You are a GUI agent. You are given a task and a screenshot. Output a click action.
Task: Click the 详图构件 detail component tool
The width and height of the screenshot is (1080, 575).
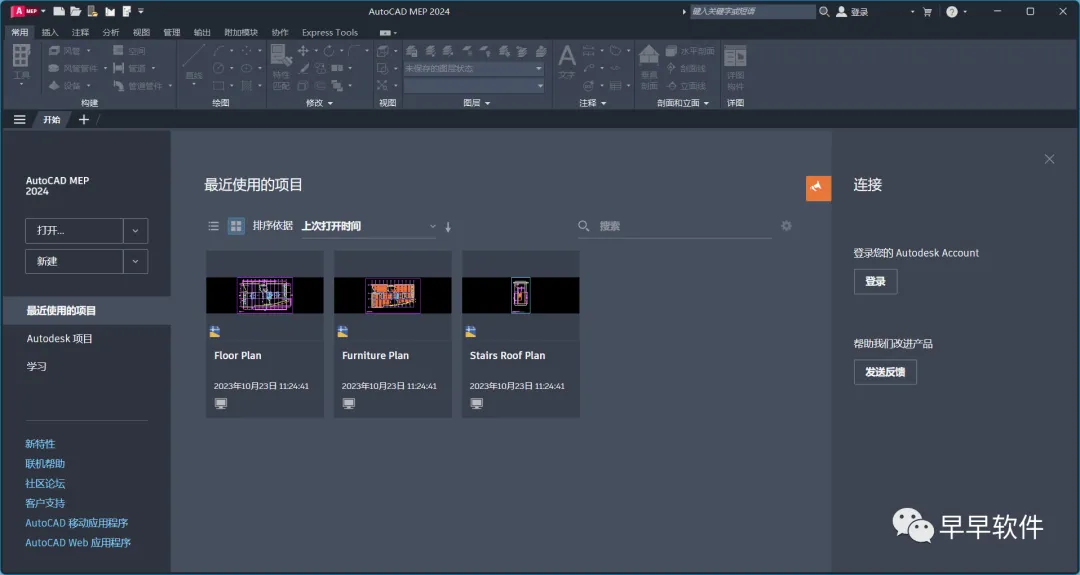(735, 67)
